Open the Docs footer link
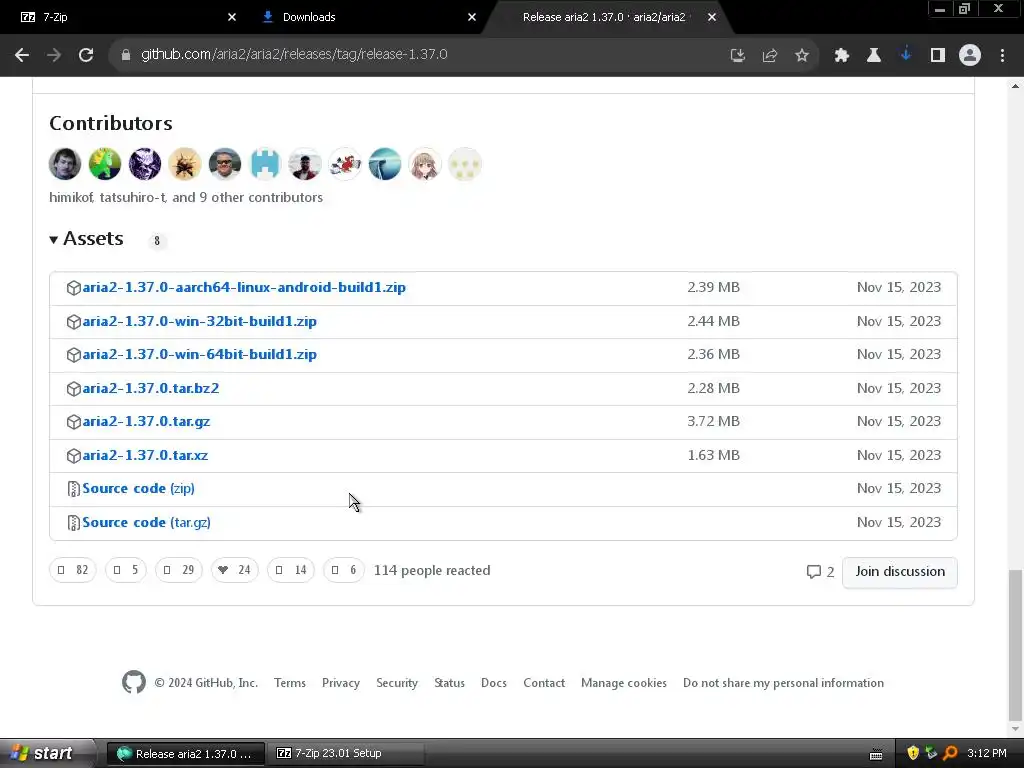The image size is (1024, 768). coord(494,683)
